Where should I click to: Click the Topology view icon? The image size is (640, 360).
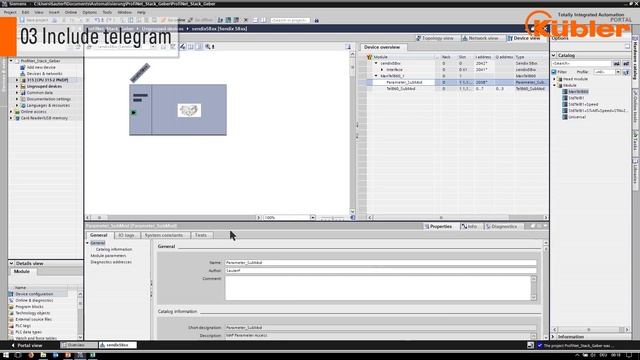coord(418,38)
